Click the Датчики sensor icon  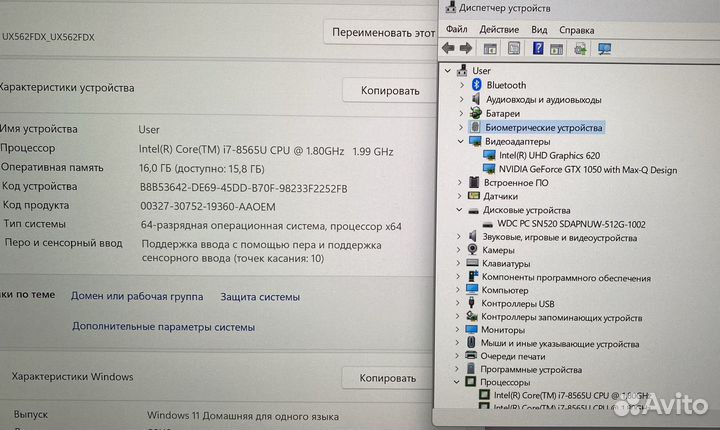(473, 196)
